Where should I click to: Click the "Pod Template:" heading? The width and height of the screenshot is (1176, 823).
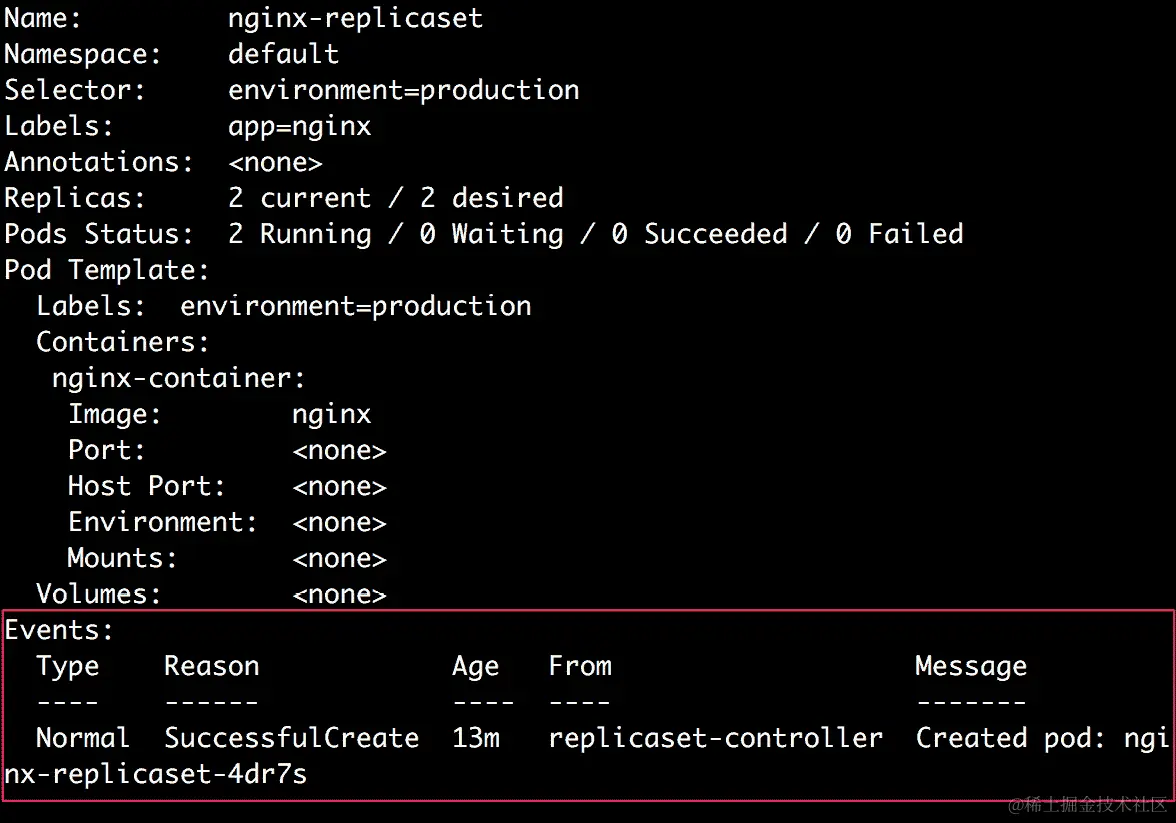(x=107, y=270)
